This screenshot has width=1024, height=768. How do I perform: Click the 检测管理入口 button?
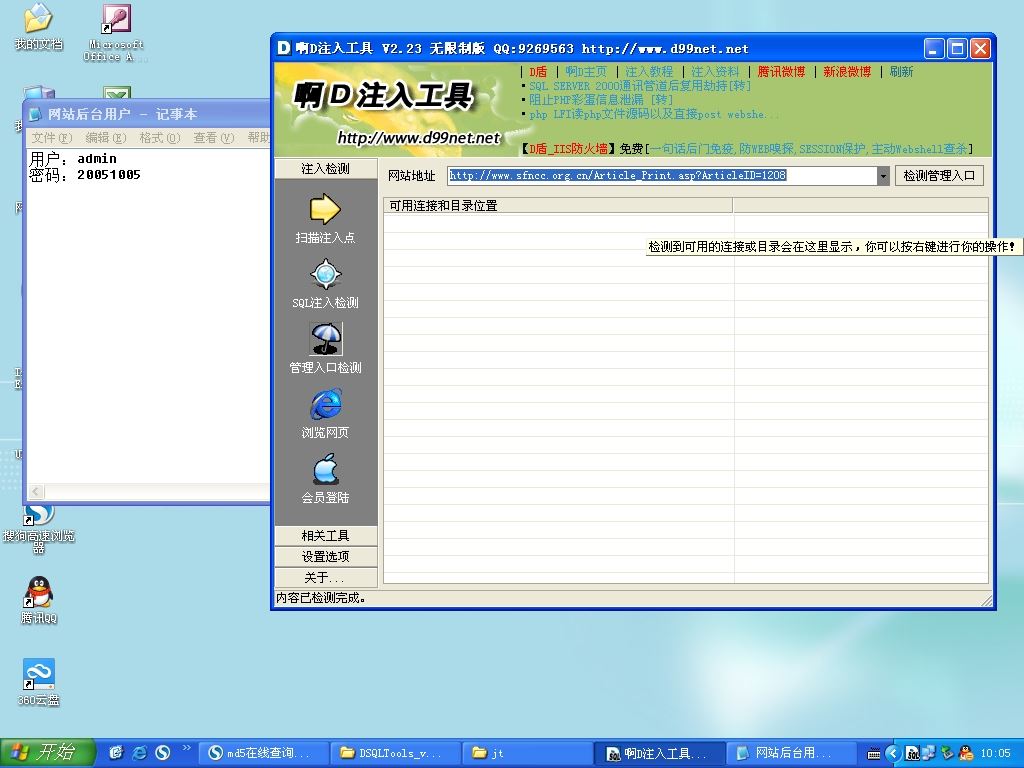(939, 176)
